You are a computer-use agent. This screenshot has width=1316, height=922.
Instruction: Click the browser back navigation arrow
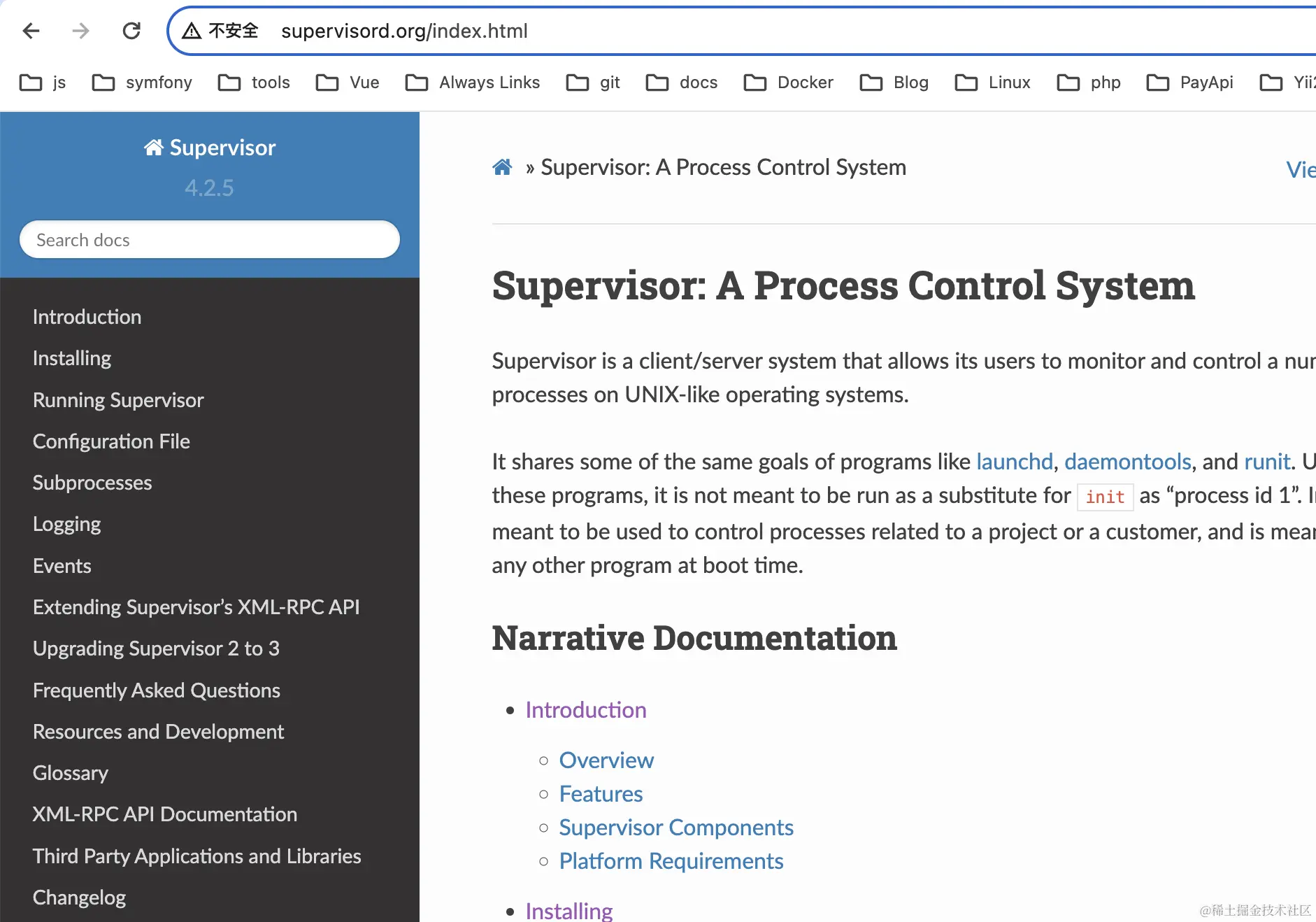pos(30,30)
